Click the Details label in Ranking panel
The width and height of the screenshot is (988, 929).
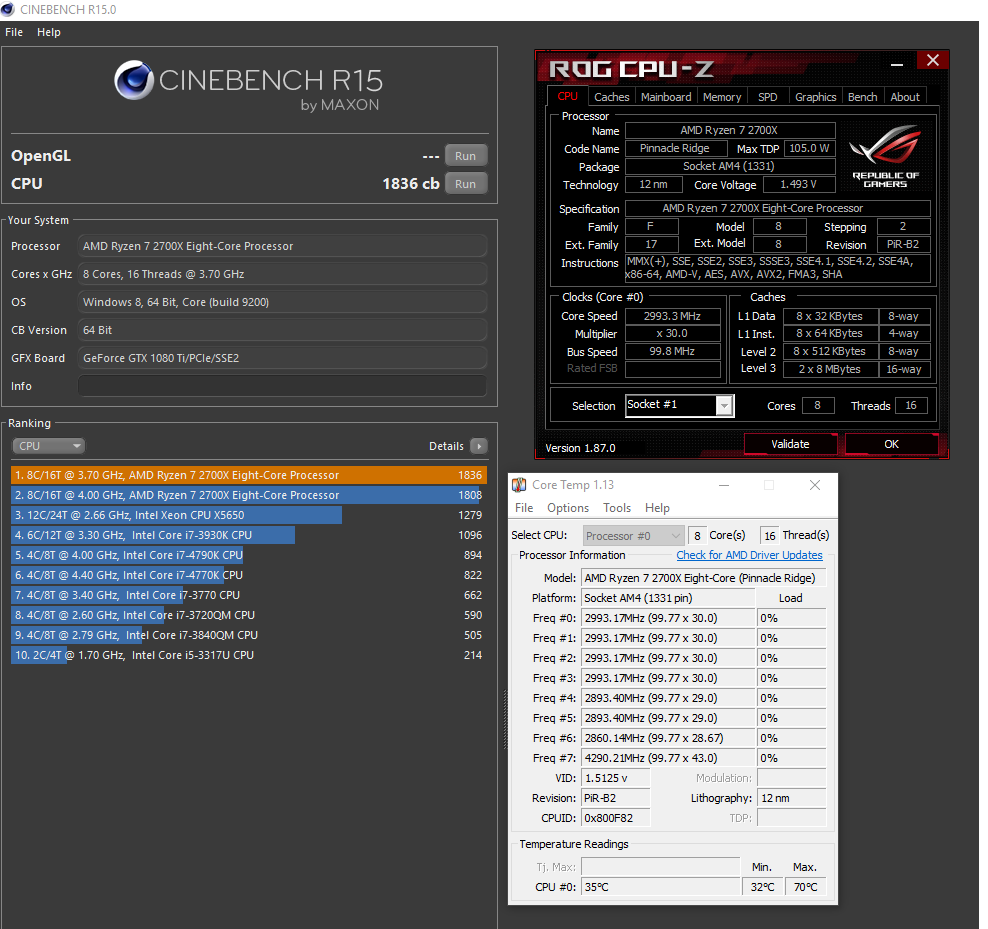[446, 446]
